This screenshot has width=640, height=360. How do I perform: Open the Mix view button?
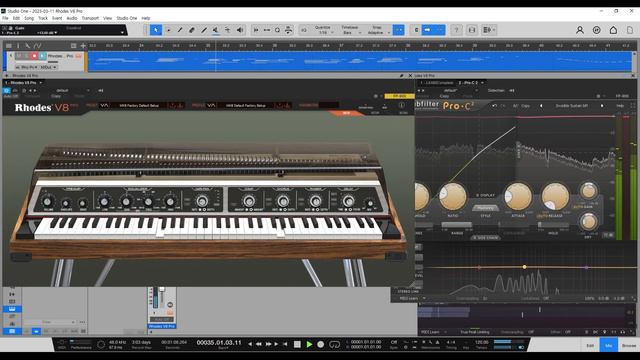click(609, 345)
